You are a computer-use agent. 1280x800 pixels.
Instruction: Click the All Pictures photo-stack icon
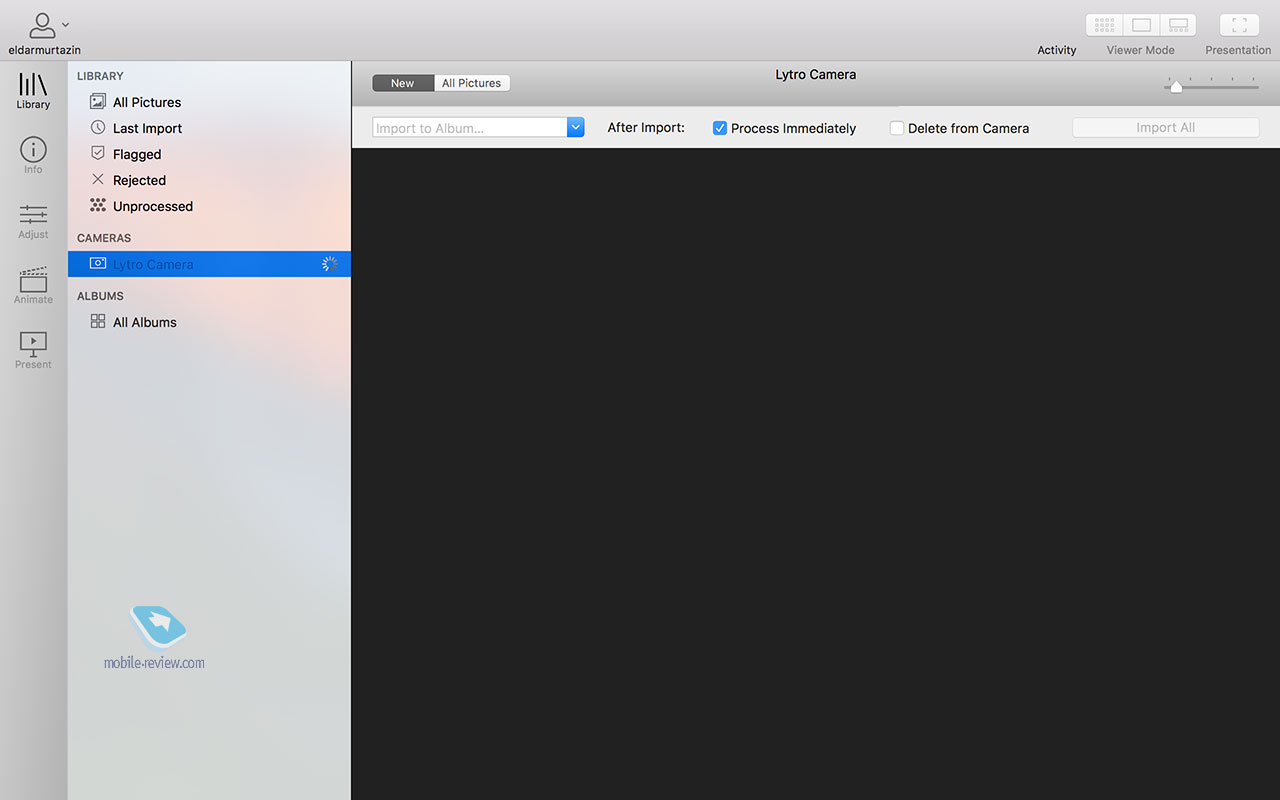[98, 101]
